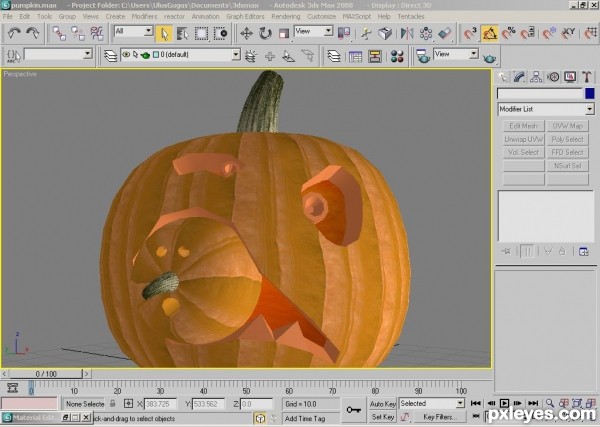
Task: Click the Redo arrow icon
Action: (33, 33)
